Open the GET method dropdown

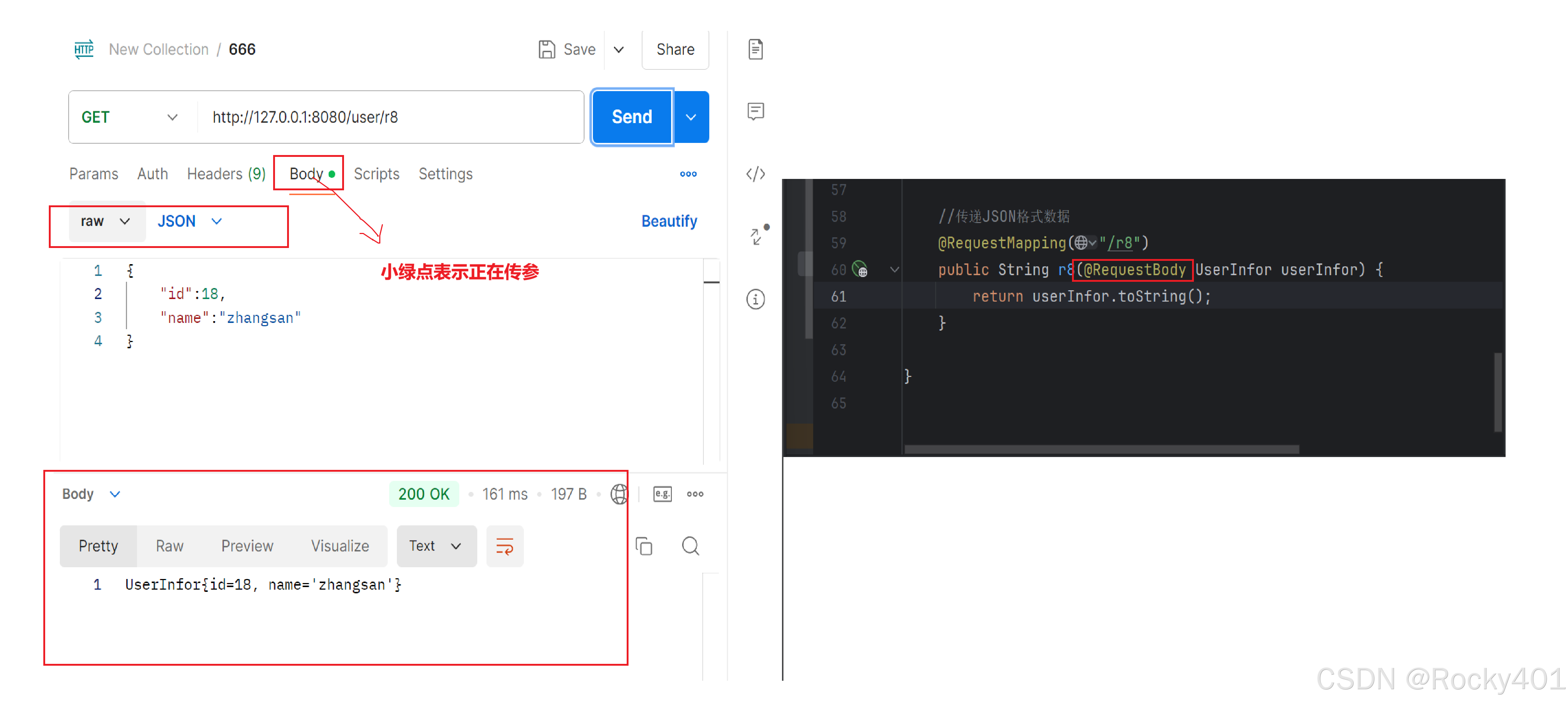(130, 117)
